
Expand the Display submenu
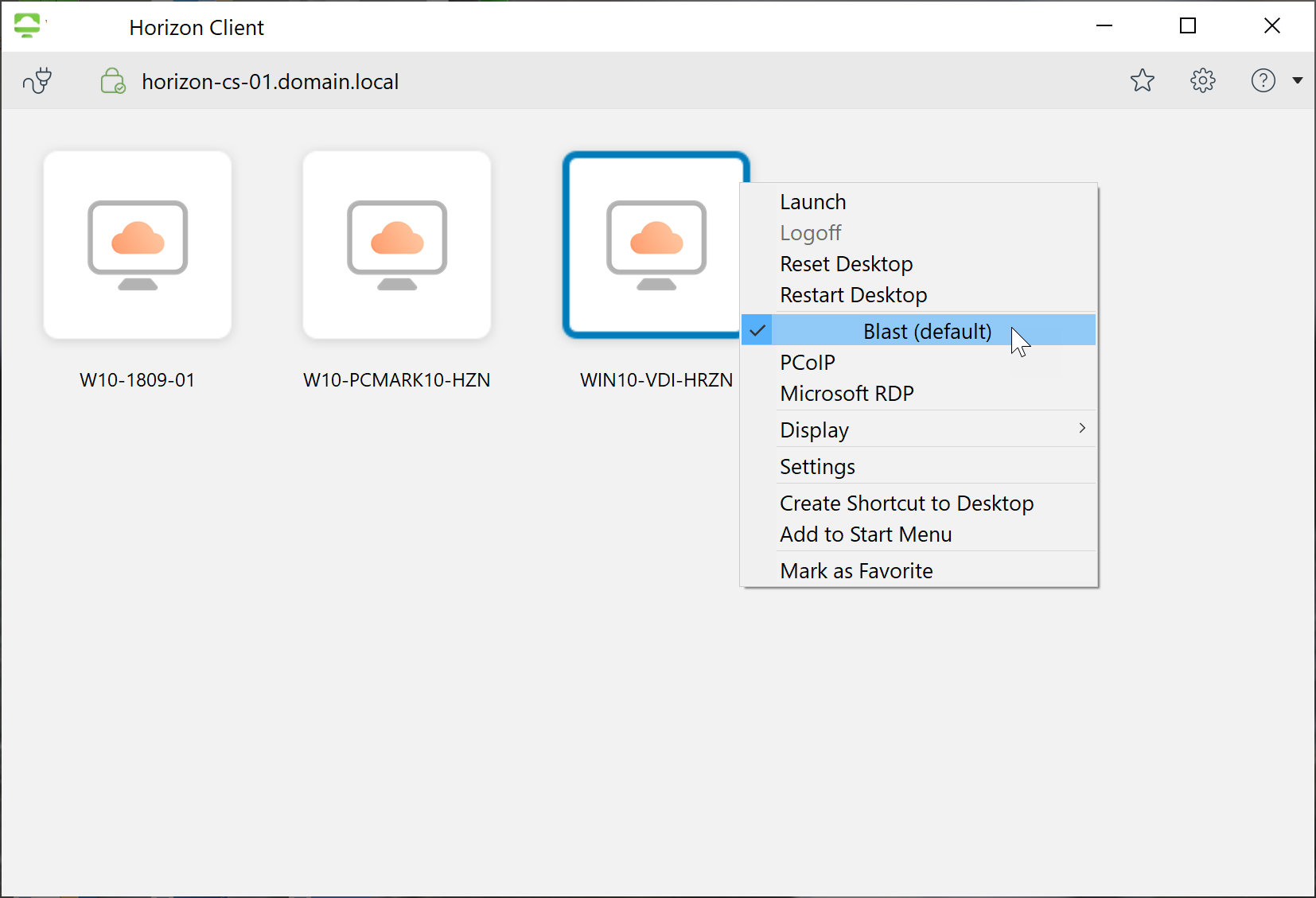click(814, 429)
